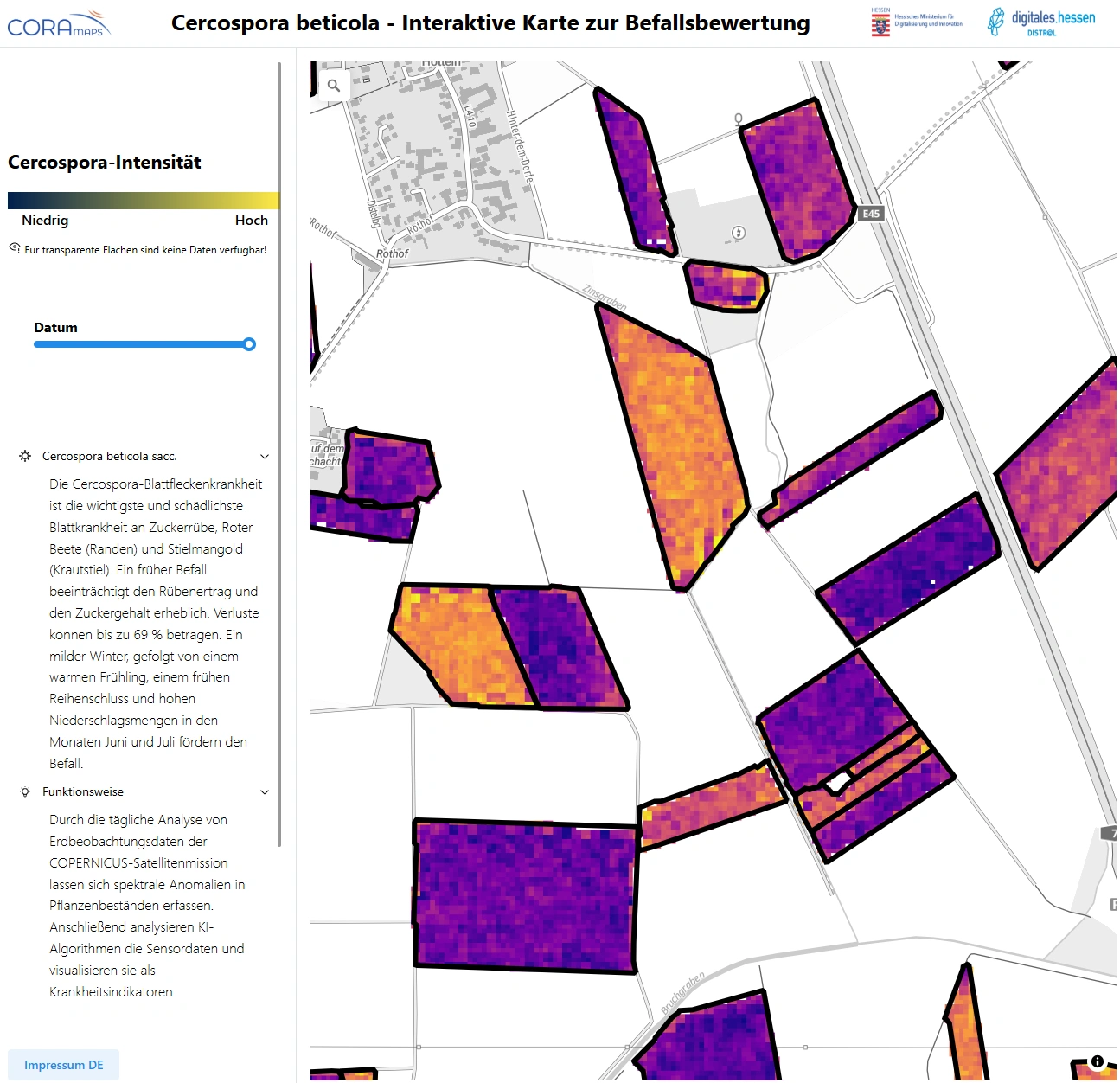
Task: Click the Hessisches Ministerium logo
Action: tap(917, 22)
